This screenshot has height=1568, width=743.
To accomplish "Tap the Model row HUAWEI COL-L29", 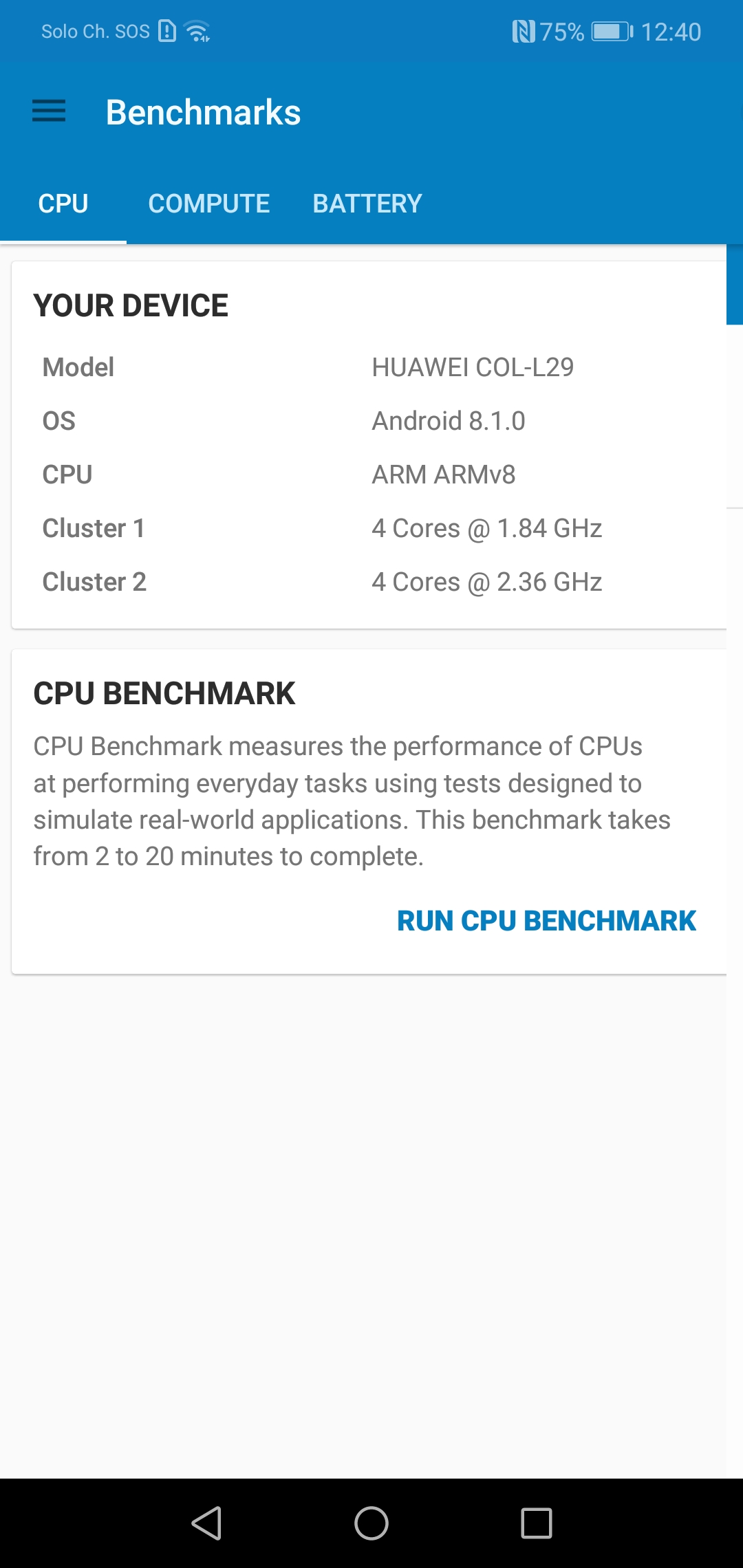I will [370, 367].
